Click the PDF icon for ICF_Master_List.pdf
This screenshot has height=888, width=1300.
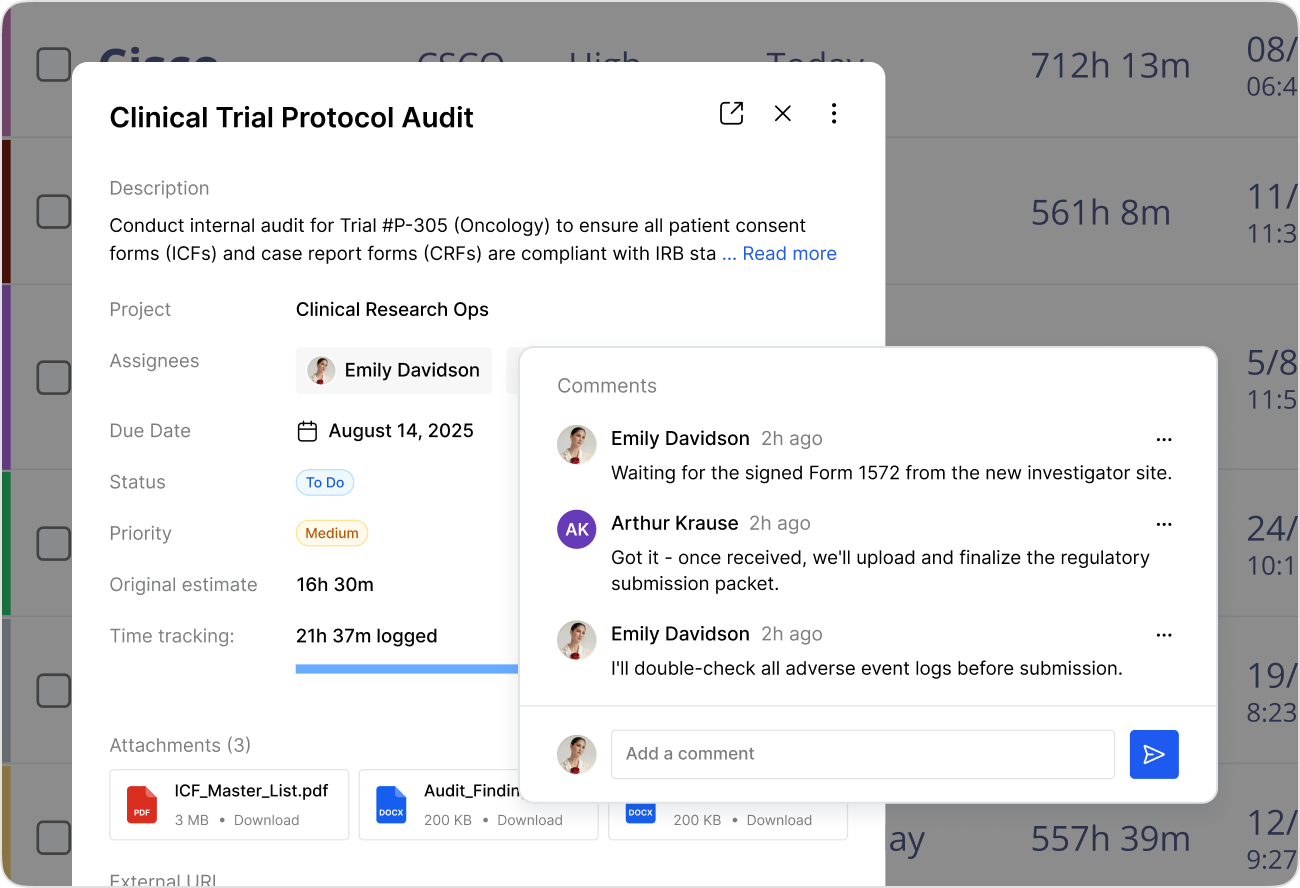(142, 805)
